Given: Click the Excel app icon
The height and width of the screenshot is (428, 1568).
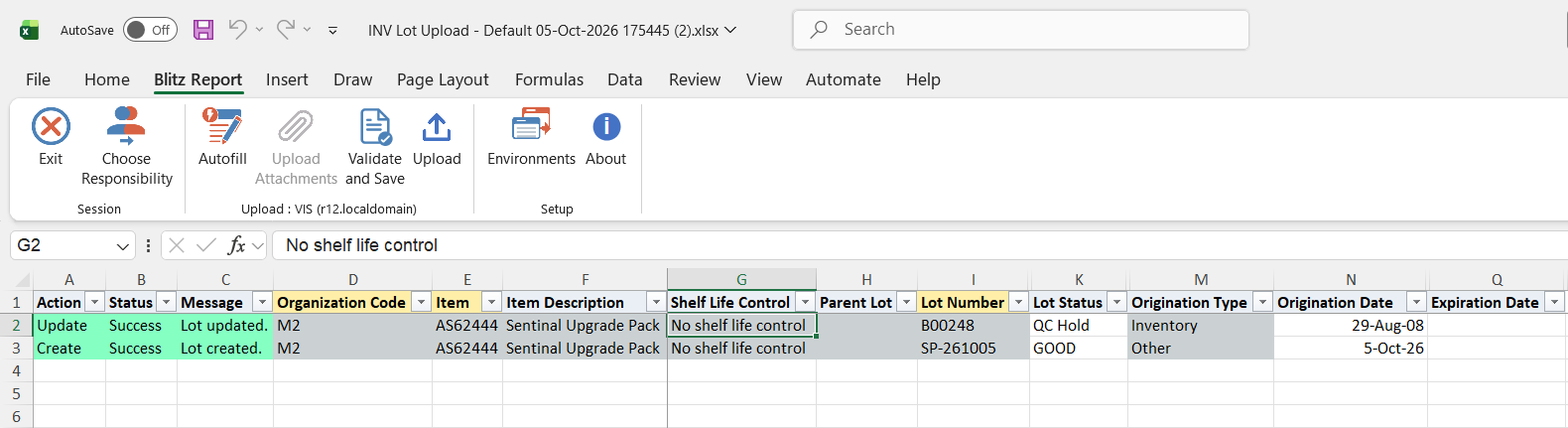Looking at the screenshot, I should point(29,30).
